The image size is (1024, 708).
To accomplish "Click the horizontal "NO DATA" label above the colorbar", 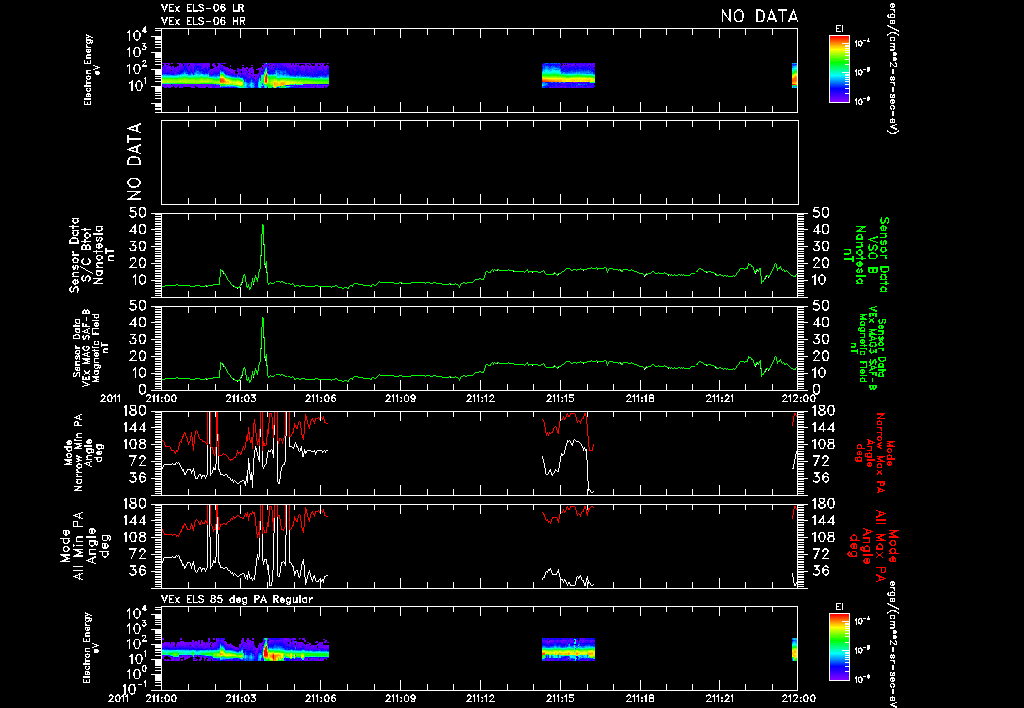I will (x=759, y=16).
